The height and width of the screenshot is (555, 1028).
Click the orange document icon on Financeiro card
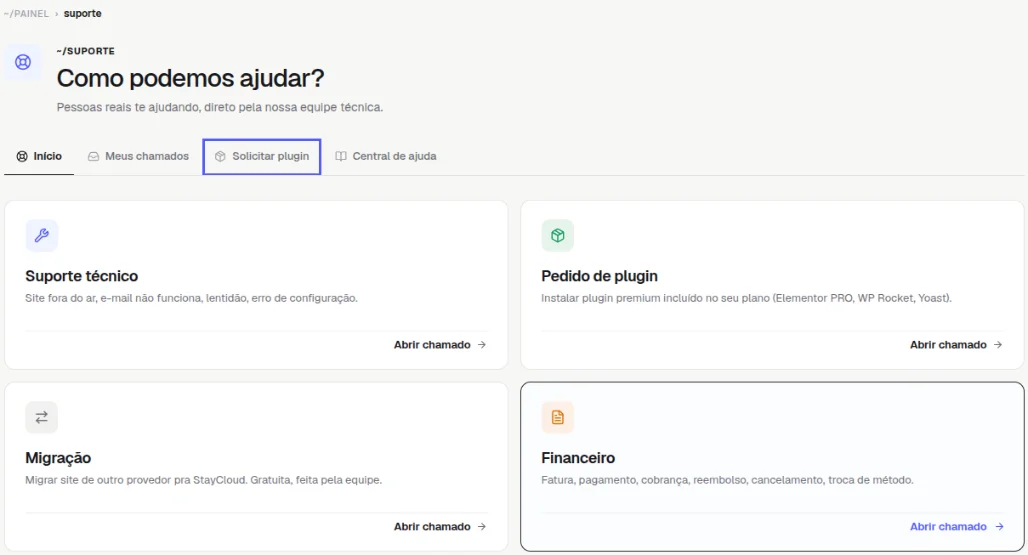[x=557, y=417]
